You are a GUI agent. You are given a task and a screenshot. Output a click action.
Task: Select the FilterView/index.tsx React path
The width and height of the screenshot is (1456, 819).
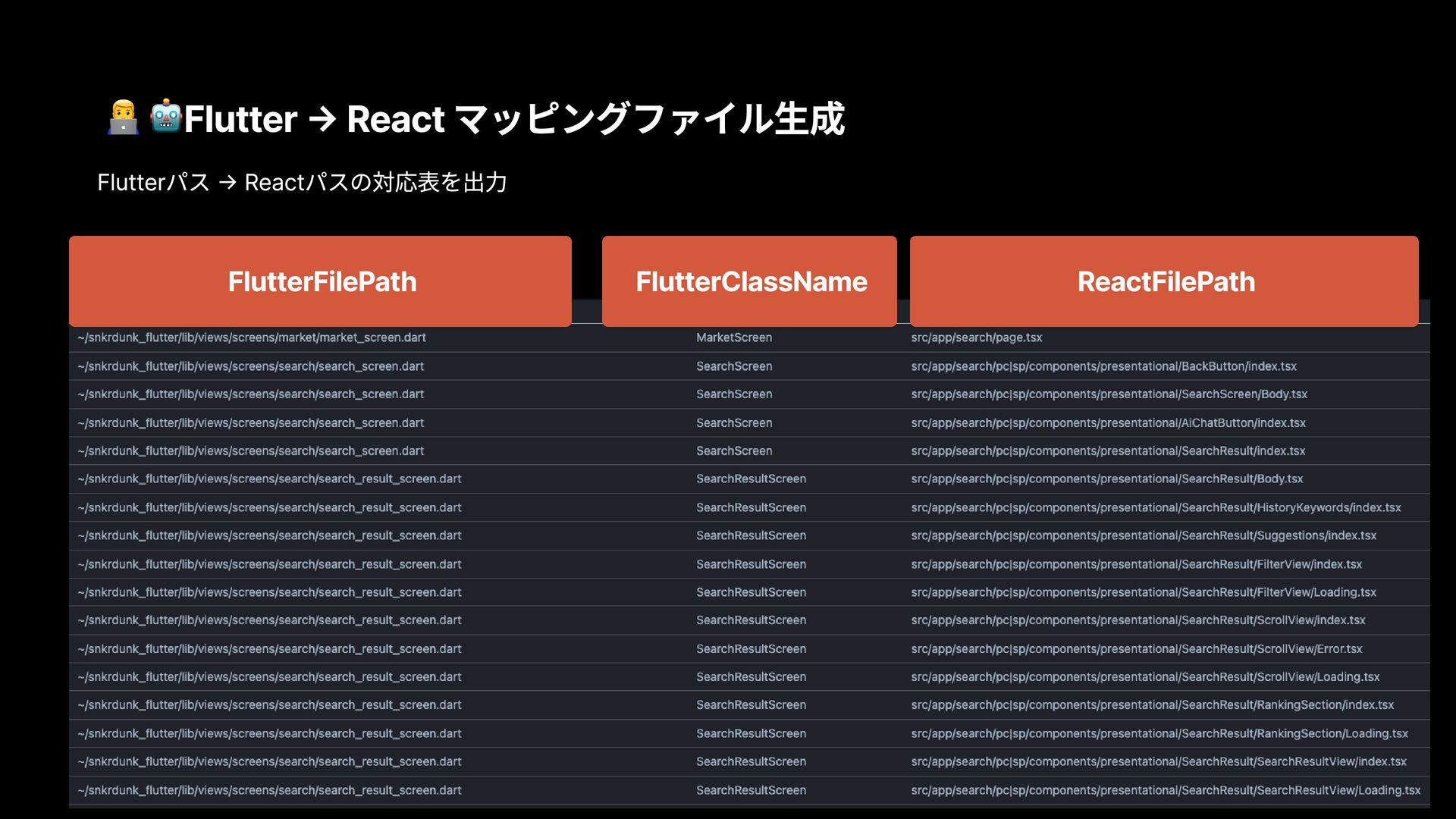pos(1137,565)
